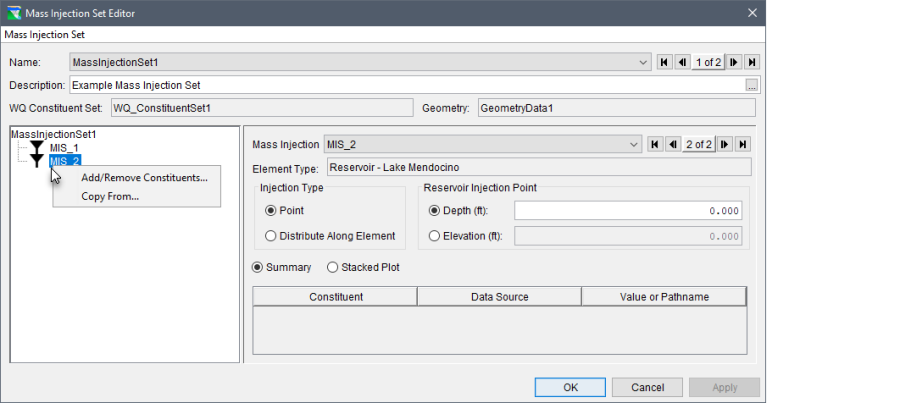
Task: Click the Element Type field
Action: (x=539, y=167)
